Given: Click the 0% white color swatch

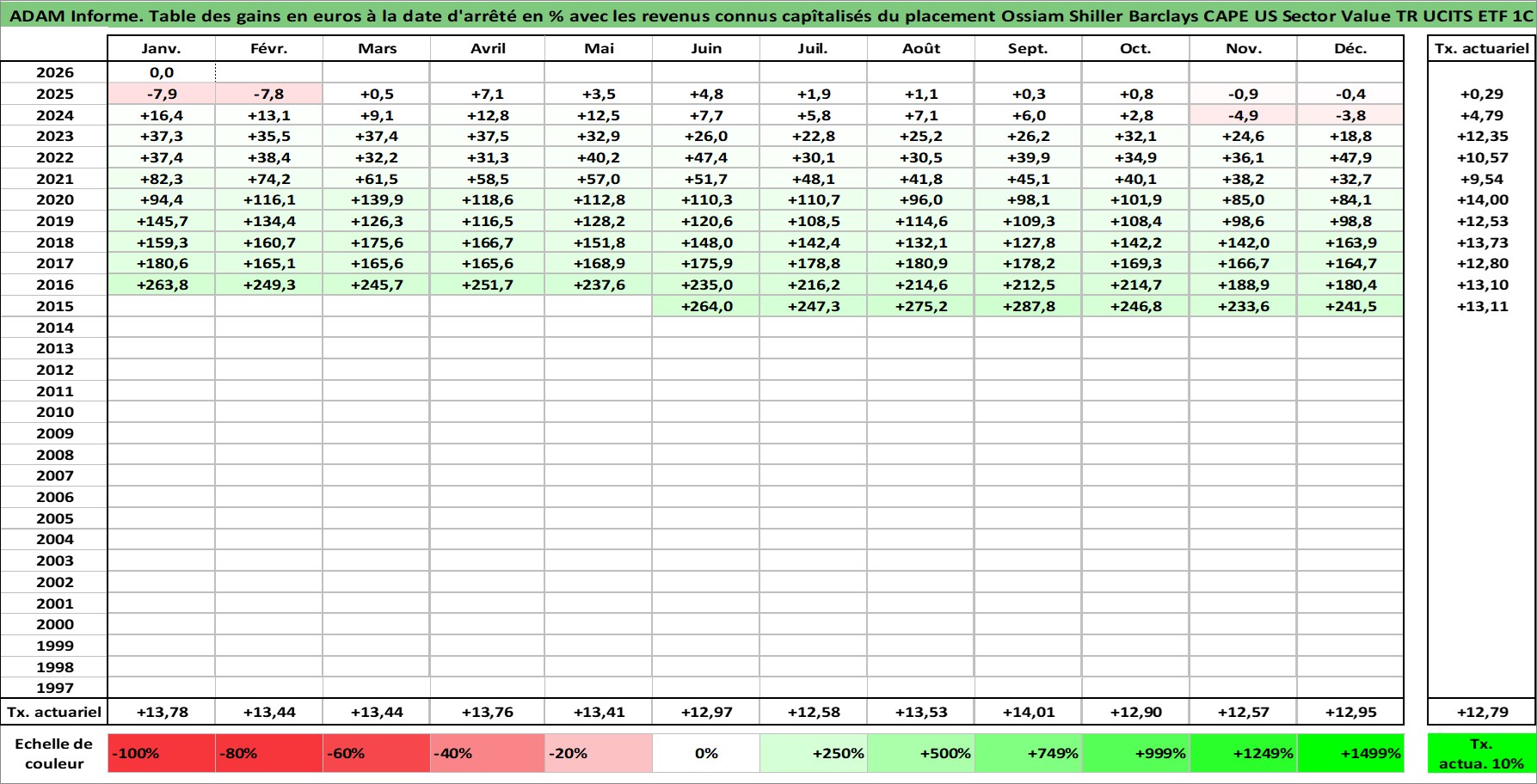Looking at the screenshot, I should (x=706, y=753).
